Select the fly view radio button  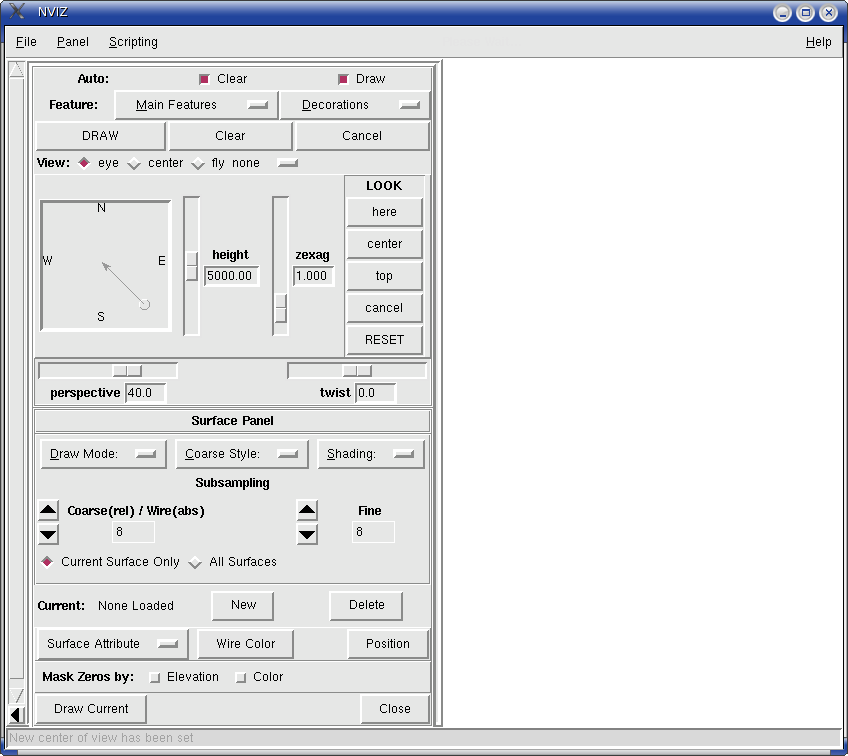198,163
